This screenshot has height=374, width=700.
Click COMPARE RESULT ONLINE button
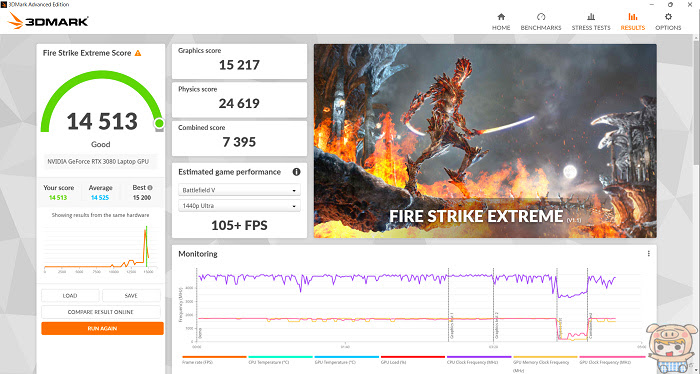click(101, 312)
